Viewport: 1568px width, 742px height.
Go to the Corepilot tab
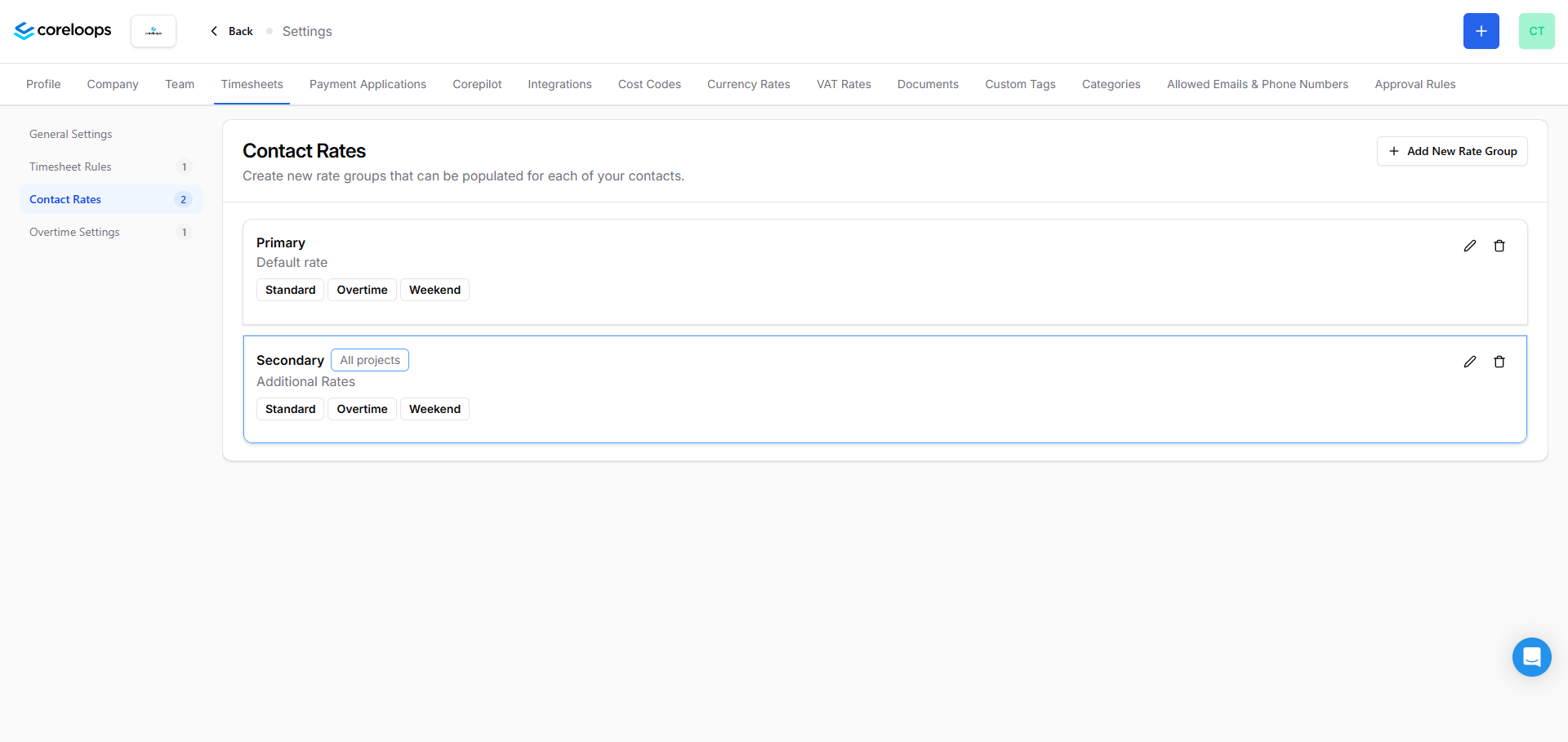pos(477,84)
